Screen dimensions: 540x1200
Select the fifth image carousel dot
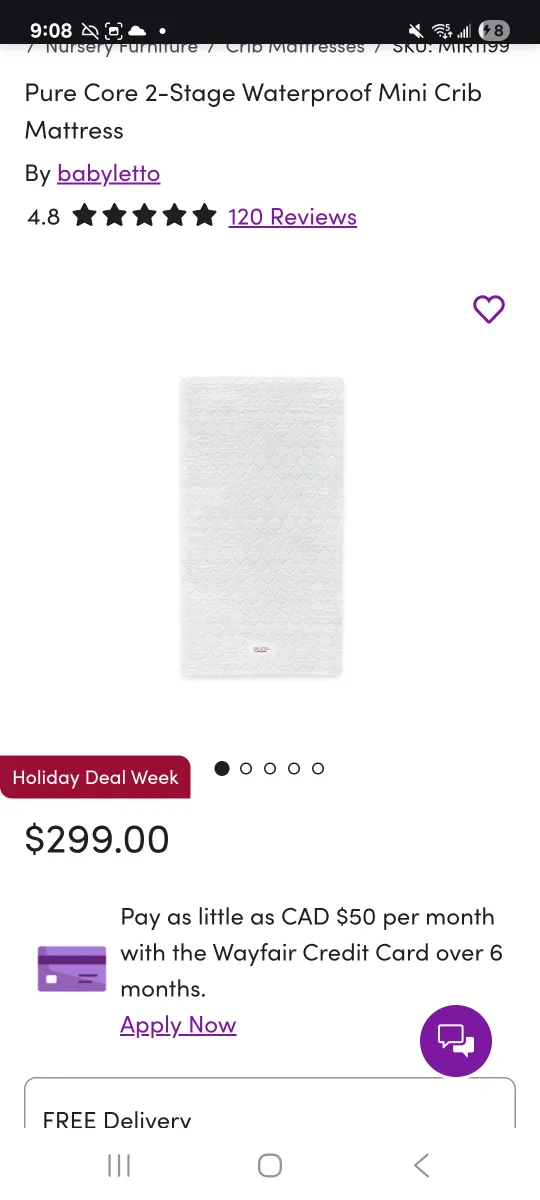318,768
